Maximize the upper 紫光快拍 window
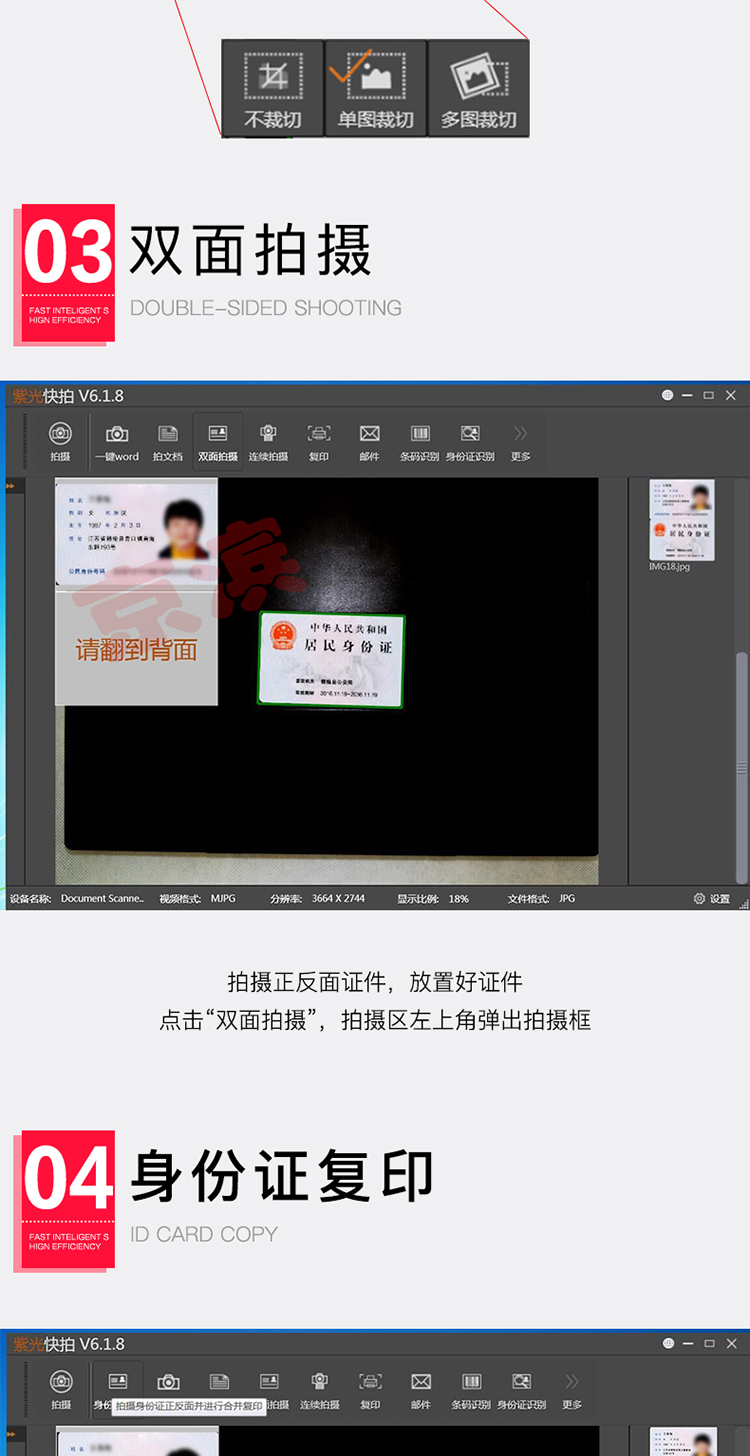Viewport: 750px width, 1456px height. click(708, 396)
